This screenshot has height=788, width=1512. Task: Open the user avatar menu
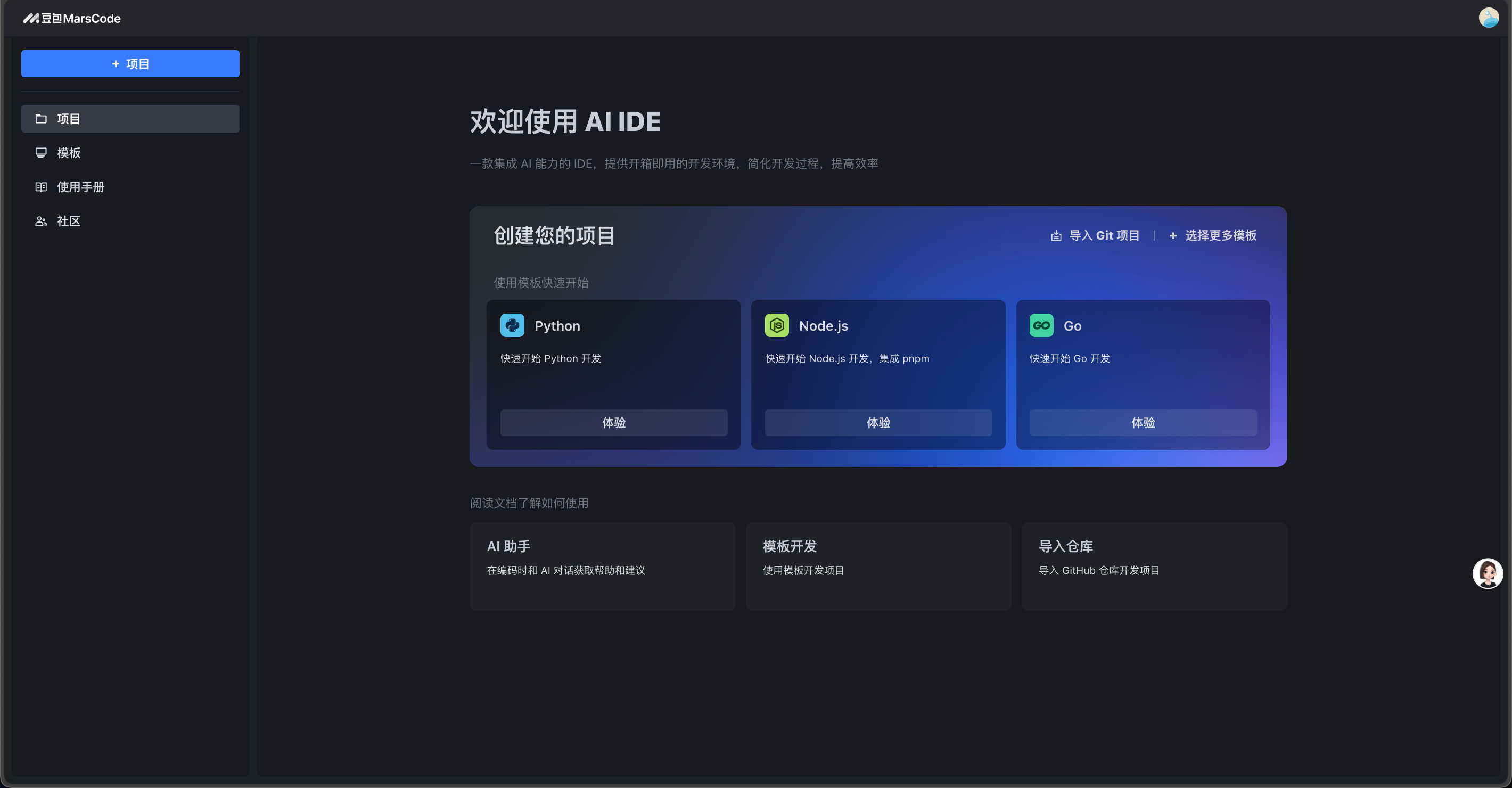1488,18
